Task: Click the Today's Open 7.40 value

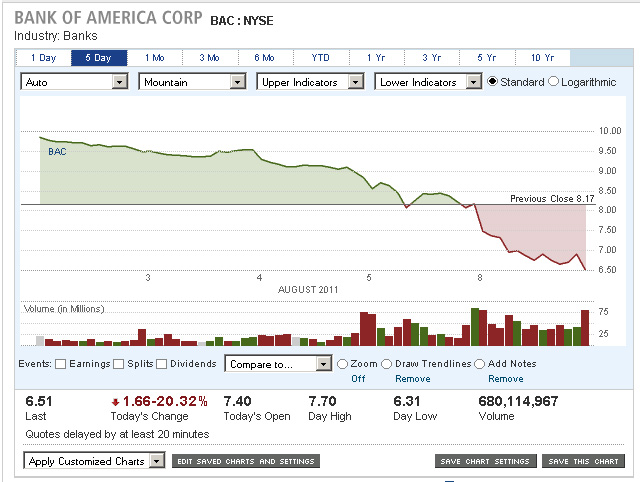Action: tap(237, 401)
